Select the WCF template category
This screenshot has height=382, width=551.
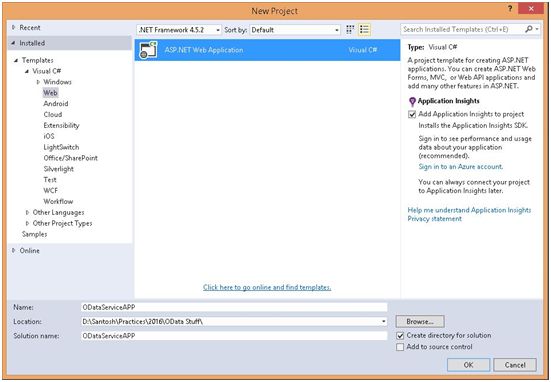coord(51,190)
